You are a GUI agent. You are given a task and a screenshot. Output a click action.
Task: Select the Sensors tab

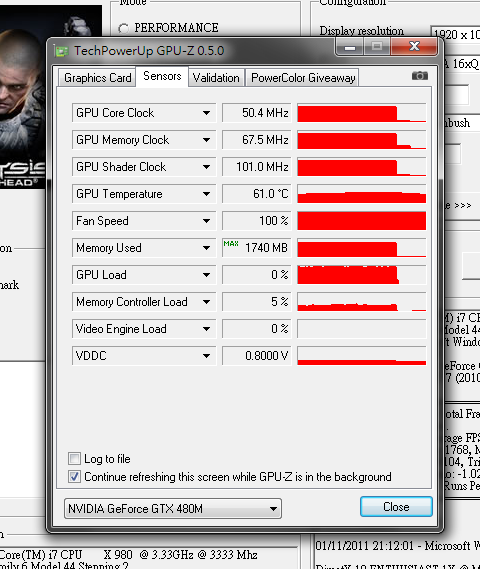(x=162, y=76)
